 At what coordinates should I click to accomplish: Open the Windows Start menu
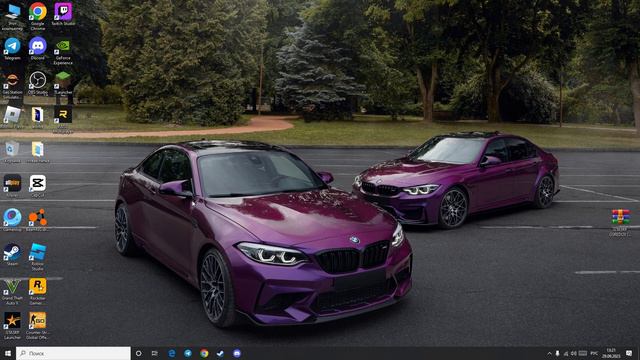pos(8,353)
